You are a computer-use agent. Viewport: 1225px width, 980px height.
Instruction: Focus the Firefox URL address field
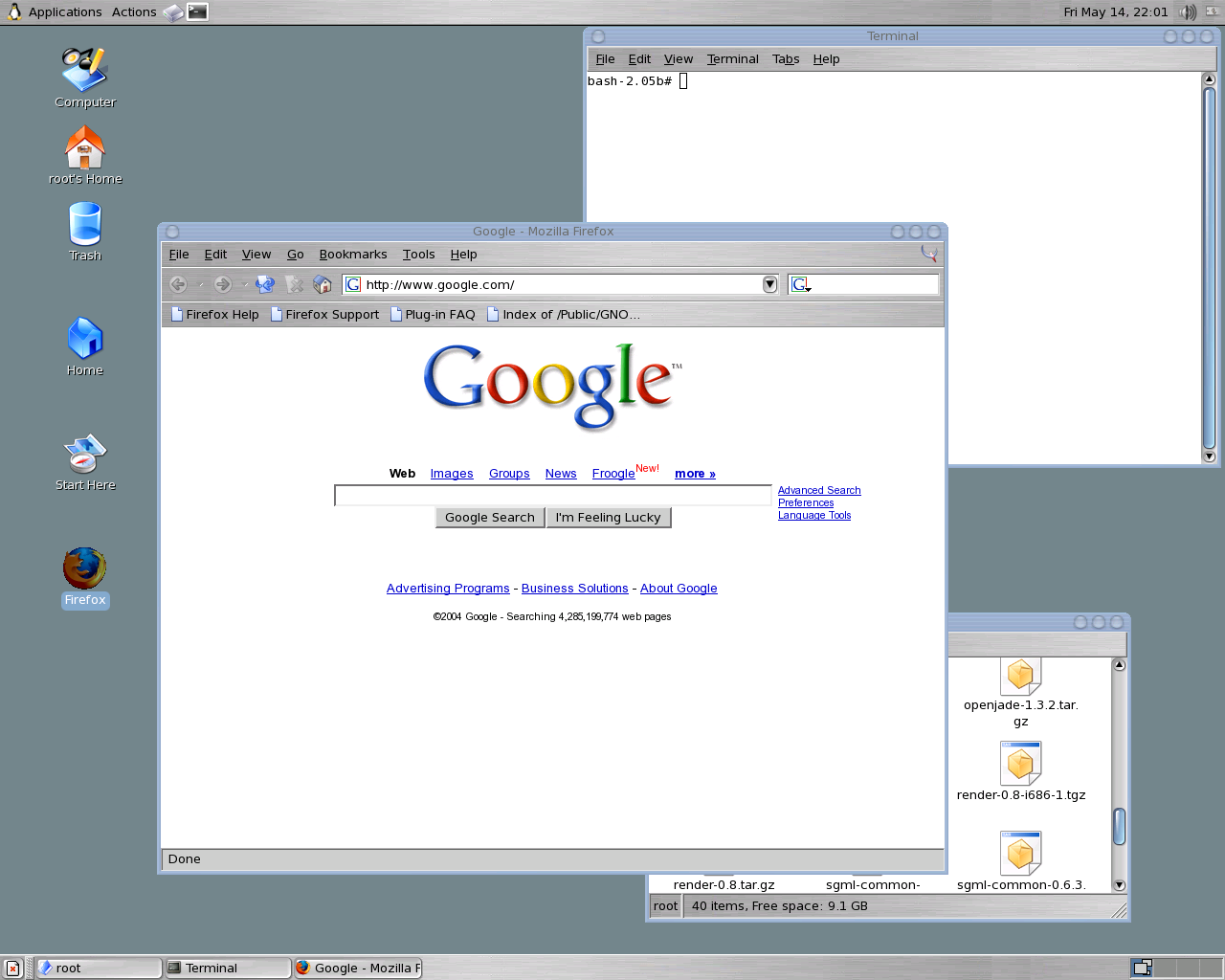pyautogui.click(x=563, y=284)
